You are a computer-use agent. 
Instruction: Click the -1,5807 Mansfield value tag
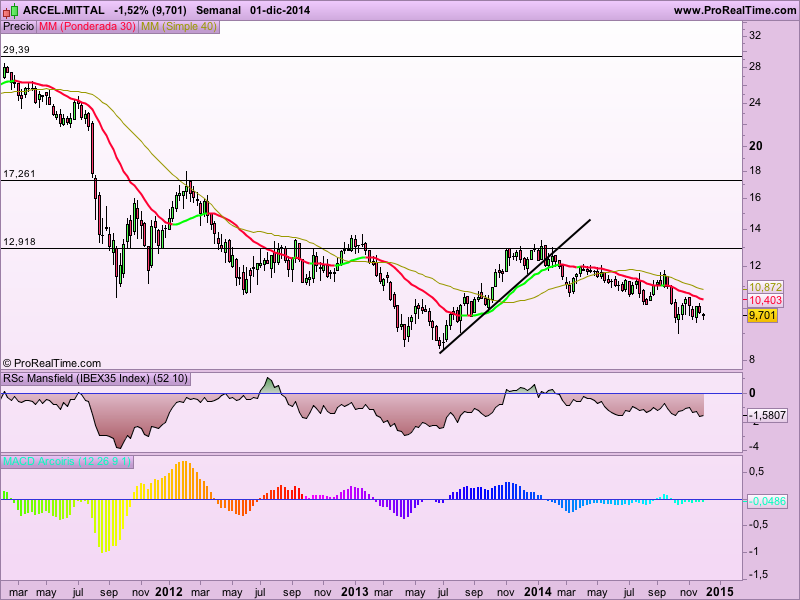(x=767, y=415)
